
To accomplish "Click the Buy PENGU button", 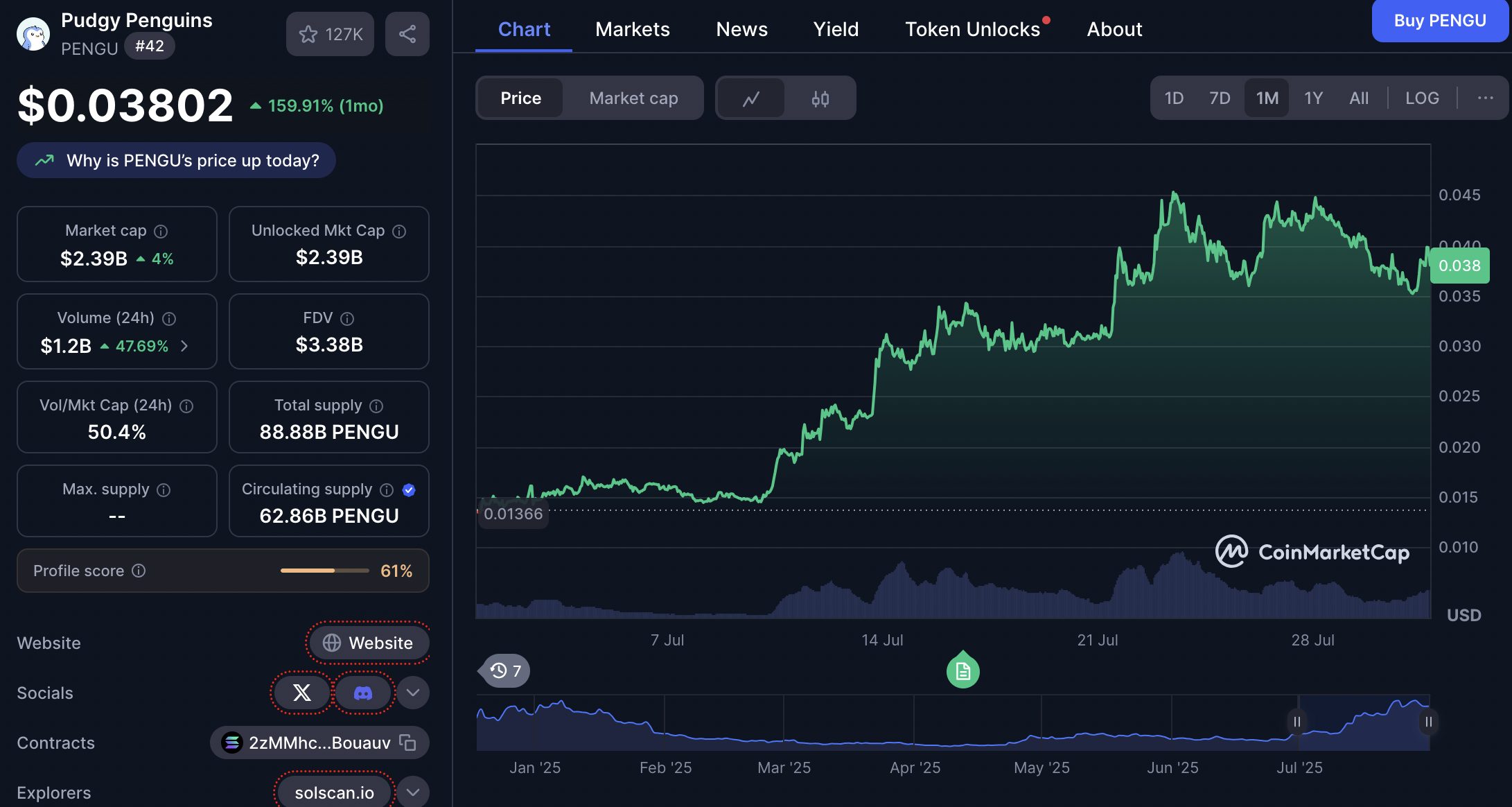I will coord(1440,21).
